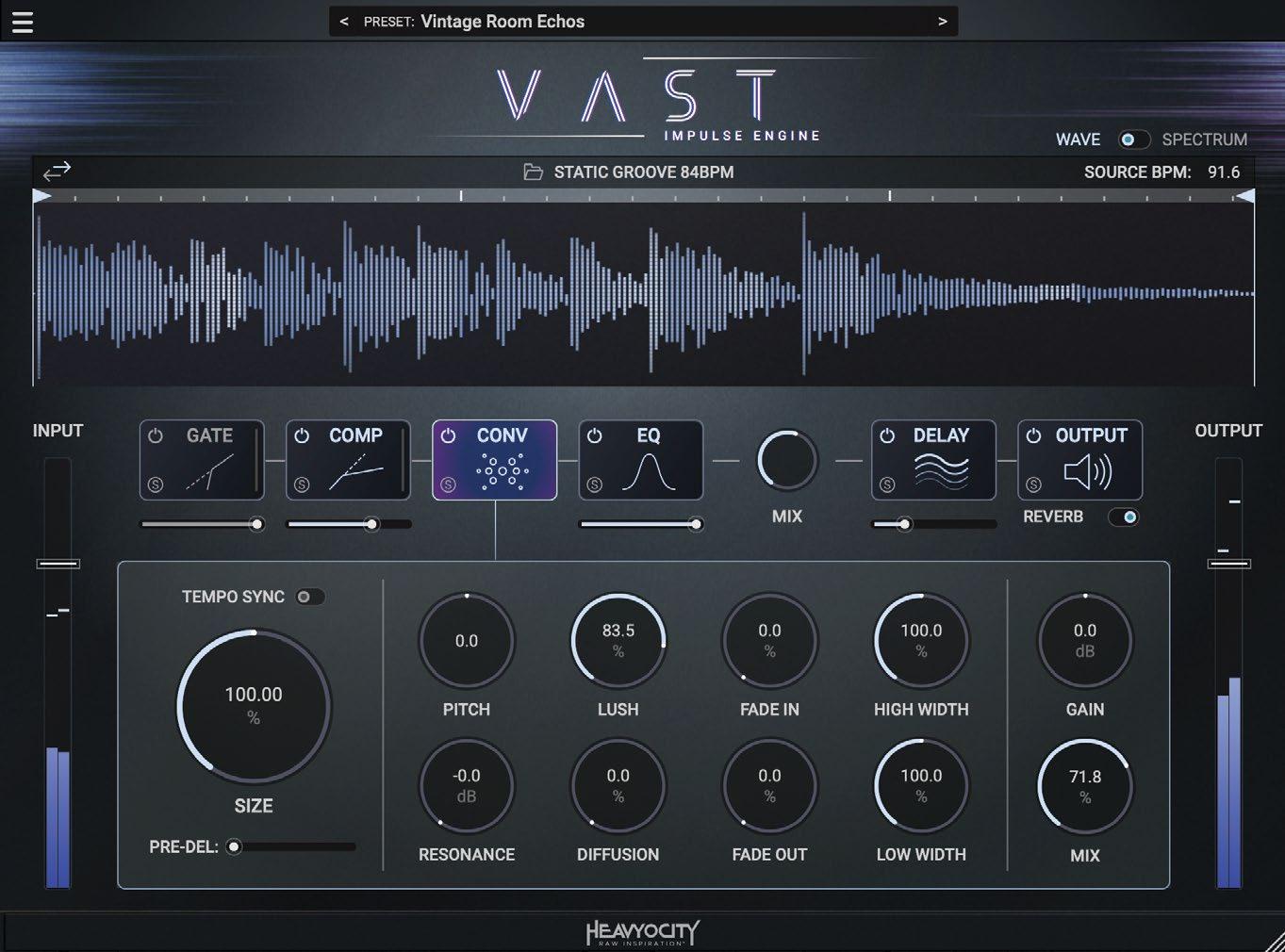This screenshot has width=1285, height=952.
Task: Open the OUTPUT module tab
Action: [1079, 460]
